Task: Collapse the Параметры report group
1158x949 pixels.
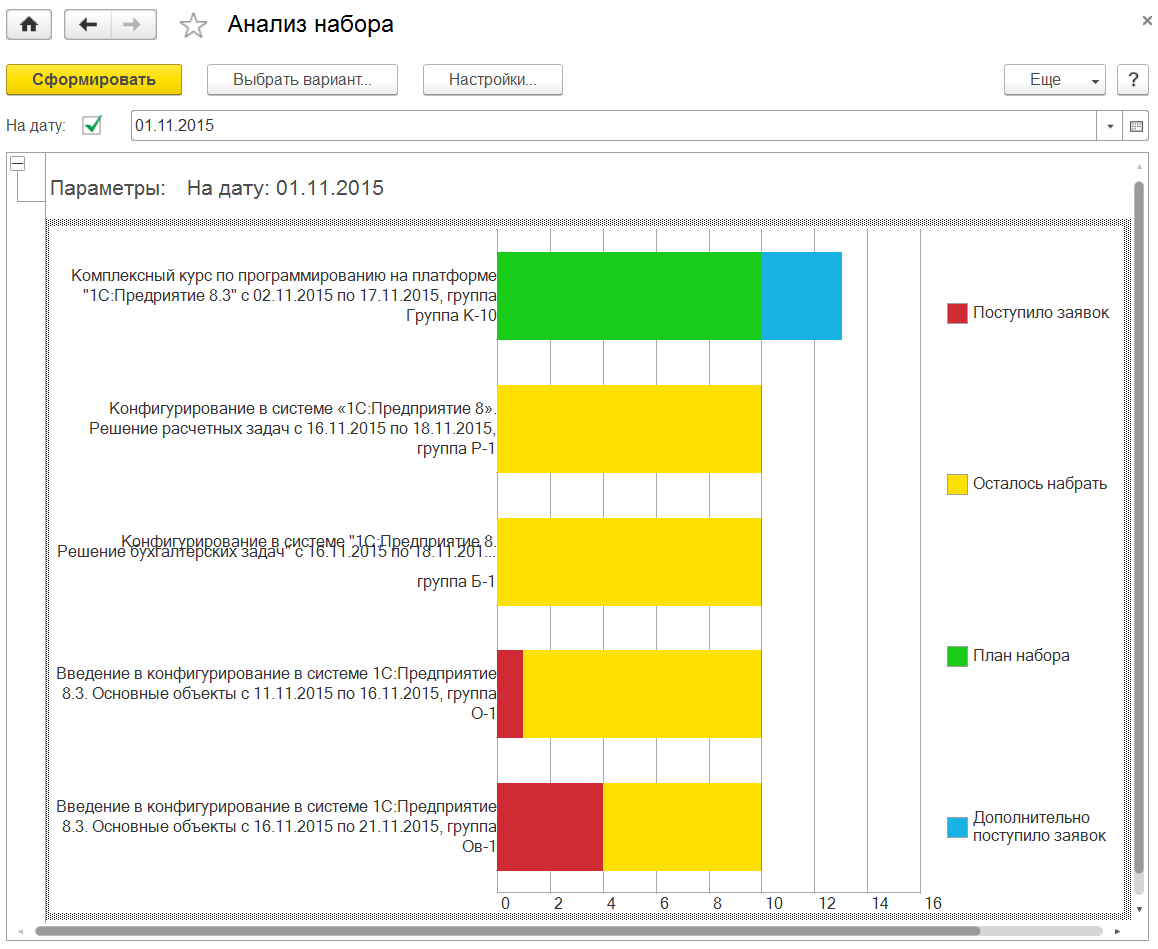Action: tap(17, 165)
